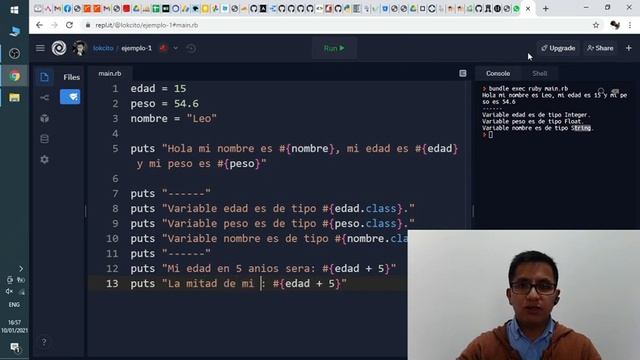Click the Share button

(x=600, y=48)
